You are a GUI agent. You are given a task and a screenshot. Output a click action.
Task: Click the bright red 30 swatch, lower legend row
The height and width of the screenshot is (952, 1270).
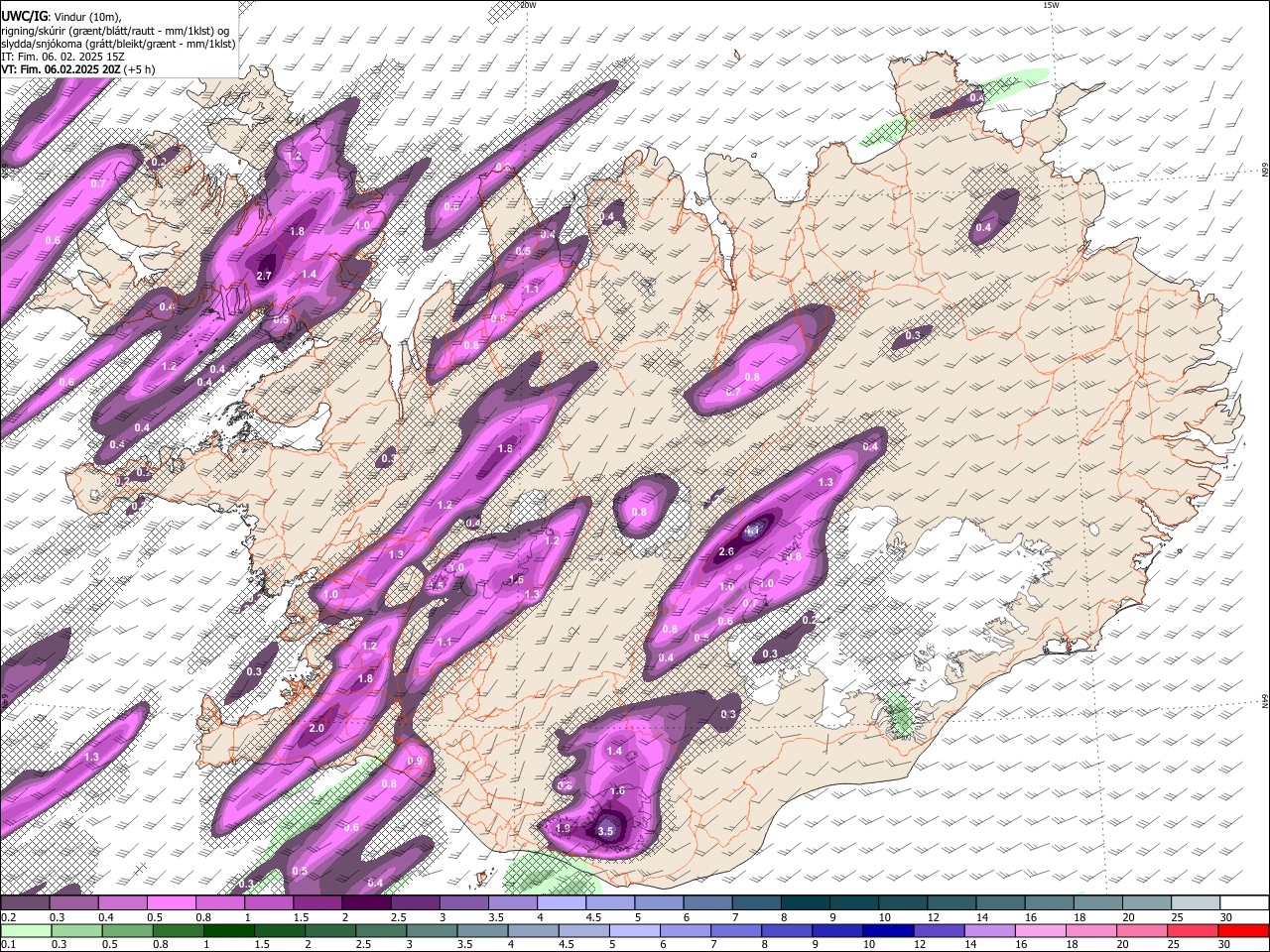pyautogui.click(x=1243, y=930)
